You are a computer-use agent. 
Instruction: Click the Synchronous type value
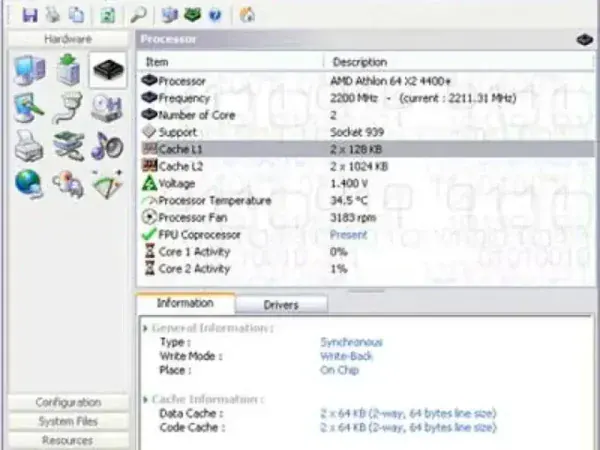pos(351,342)
